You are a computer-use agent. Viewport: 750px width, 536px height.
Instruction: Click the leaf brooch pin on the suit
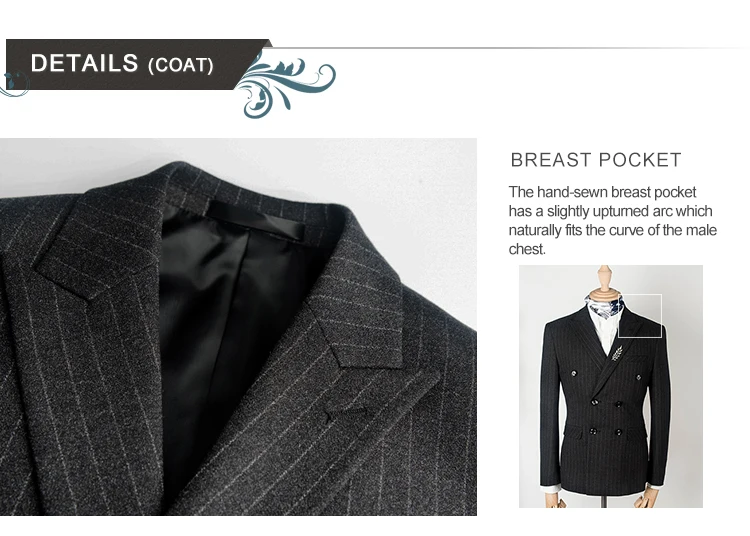tap(617, 353)
